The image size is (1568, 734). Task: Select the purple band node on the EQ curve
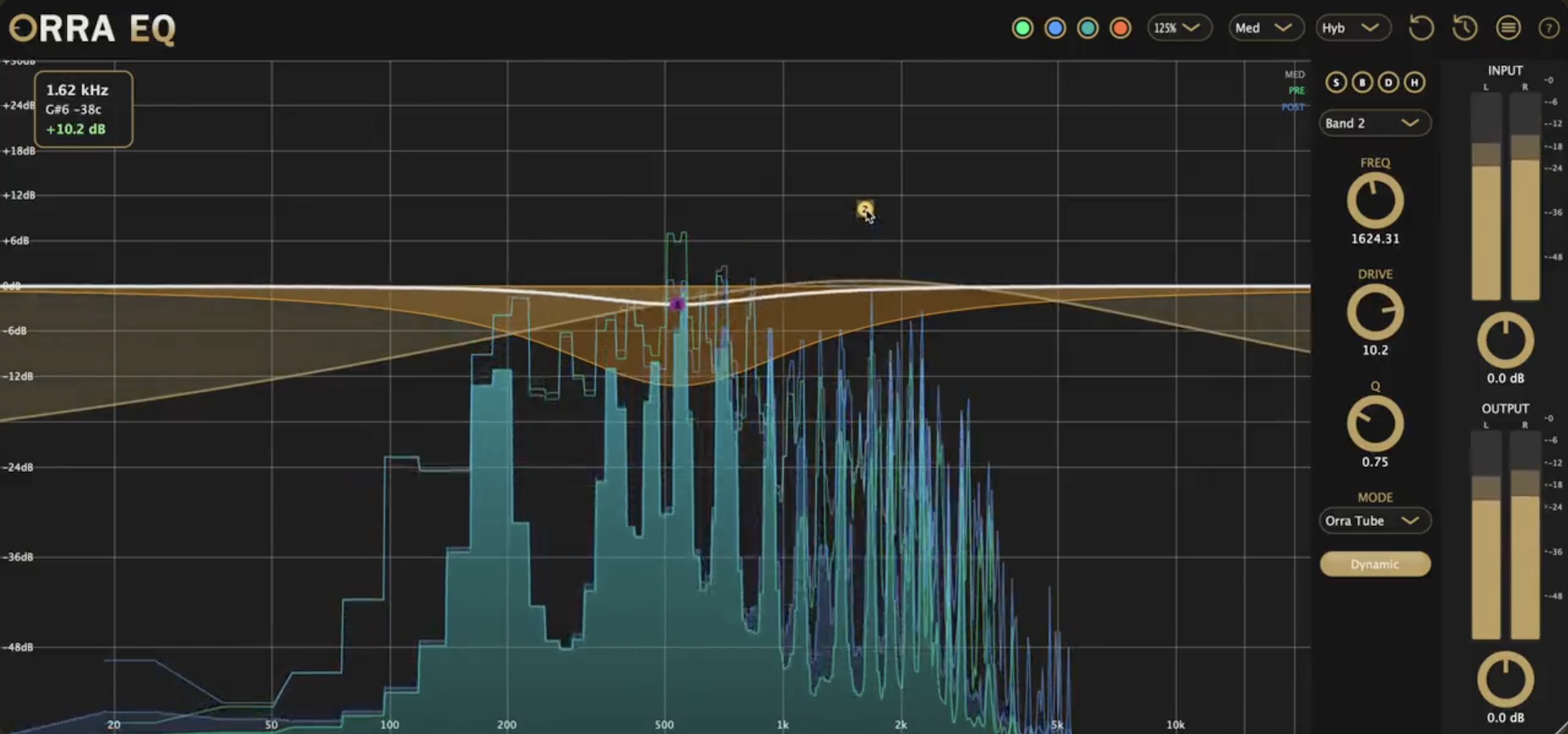pos(677,305)
